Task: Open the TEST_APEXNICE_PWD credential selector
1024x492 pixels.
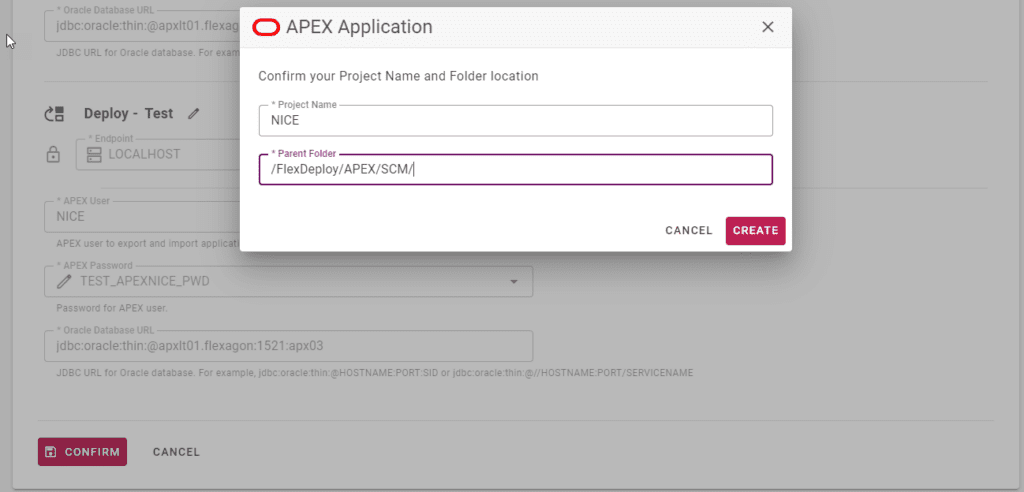Action: click(288, 282)
